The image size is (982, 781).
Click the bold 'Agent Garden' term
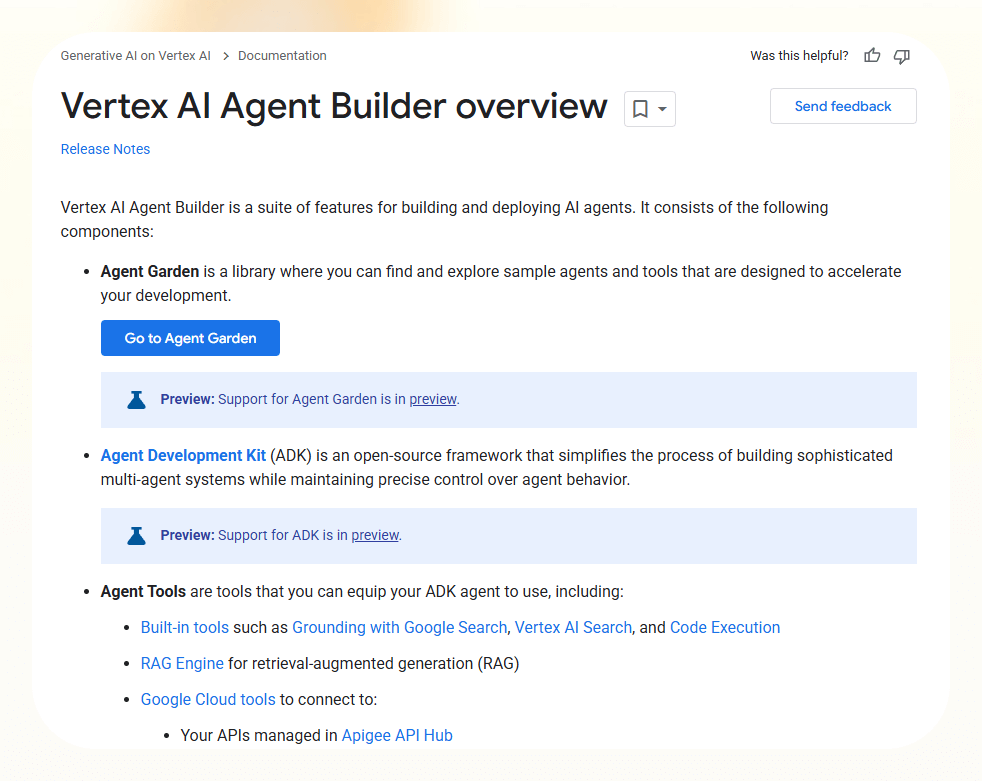pos(150,271)
